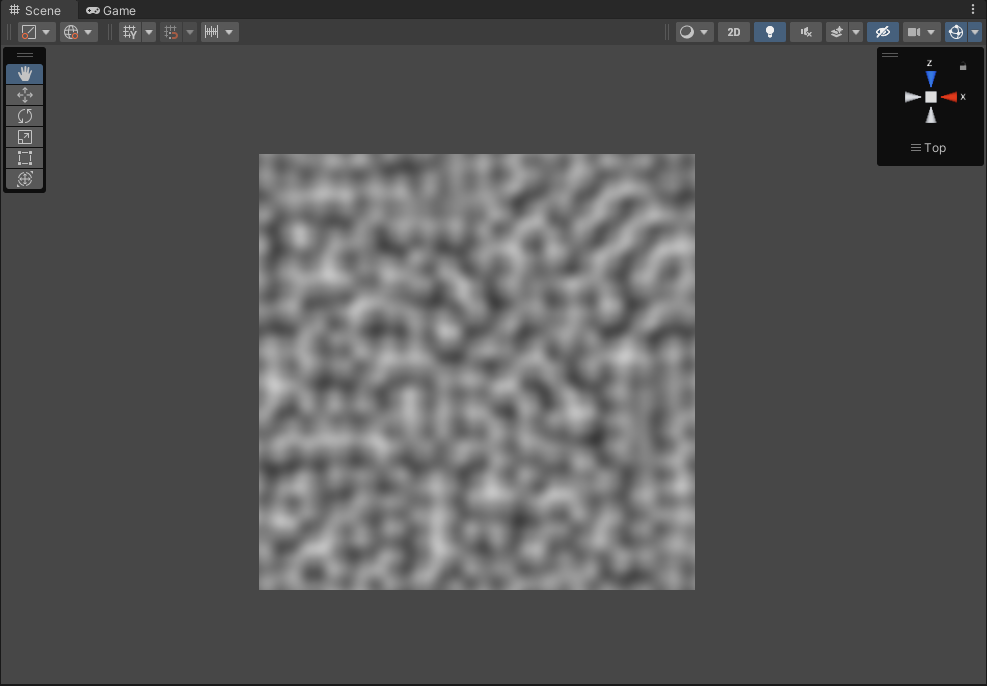Click the grid visibility icon
Image resolution: width=987 pixels, height=686 pixels.
[131, 31]
